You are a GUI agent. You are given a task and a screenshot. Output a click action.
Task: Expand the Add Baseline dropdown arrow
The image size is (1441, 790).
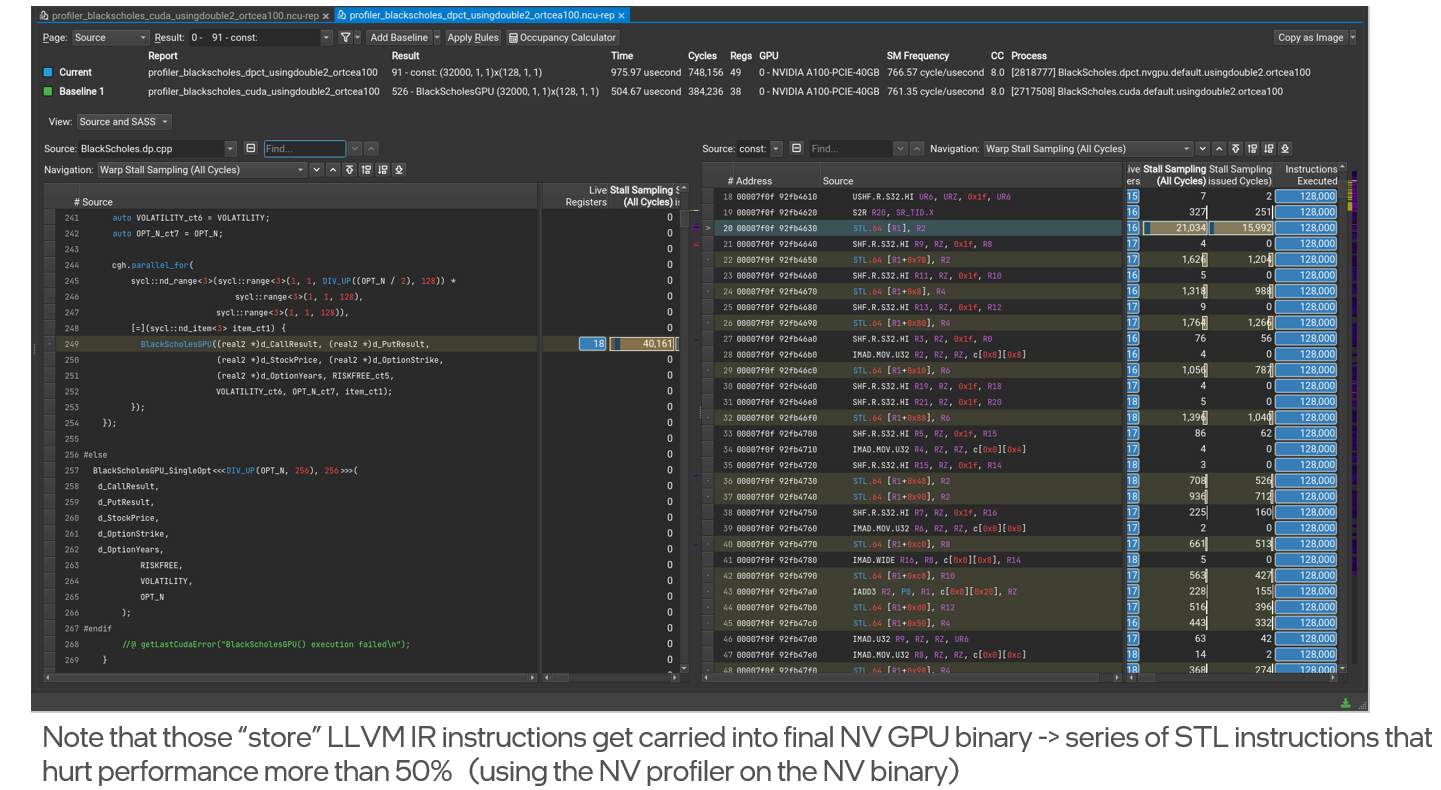[437, 38]
